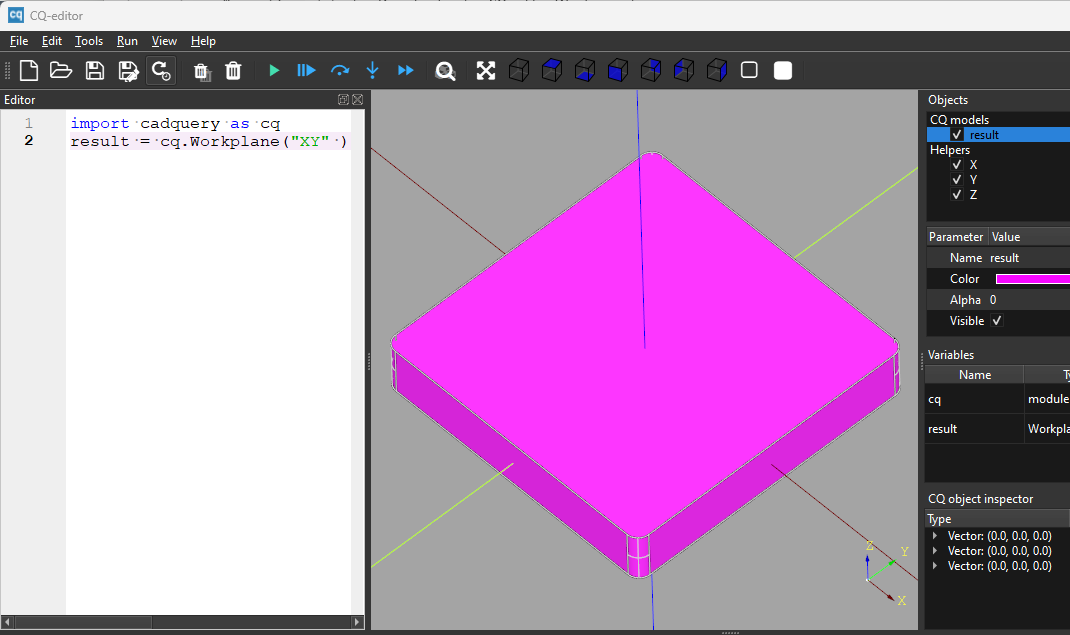This screenshot has height=635, width=1070.
Task: Uncheck the result model checkbox
Action: [957, 135]
